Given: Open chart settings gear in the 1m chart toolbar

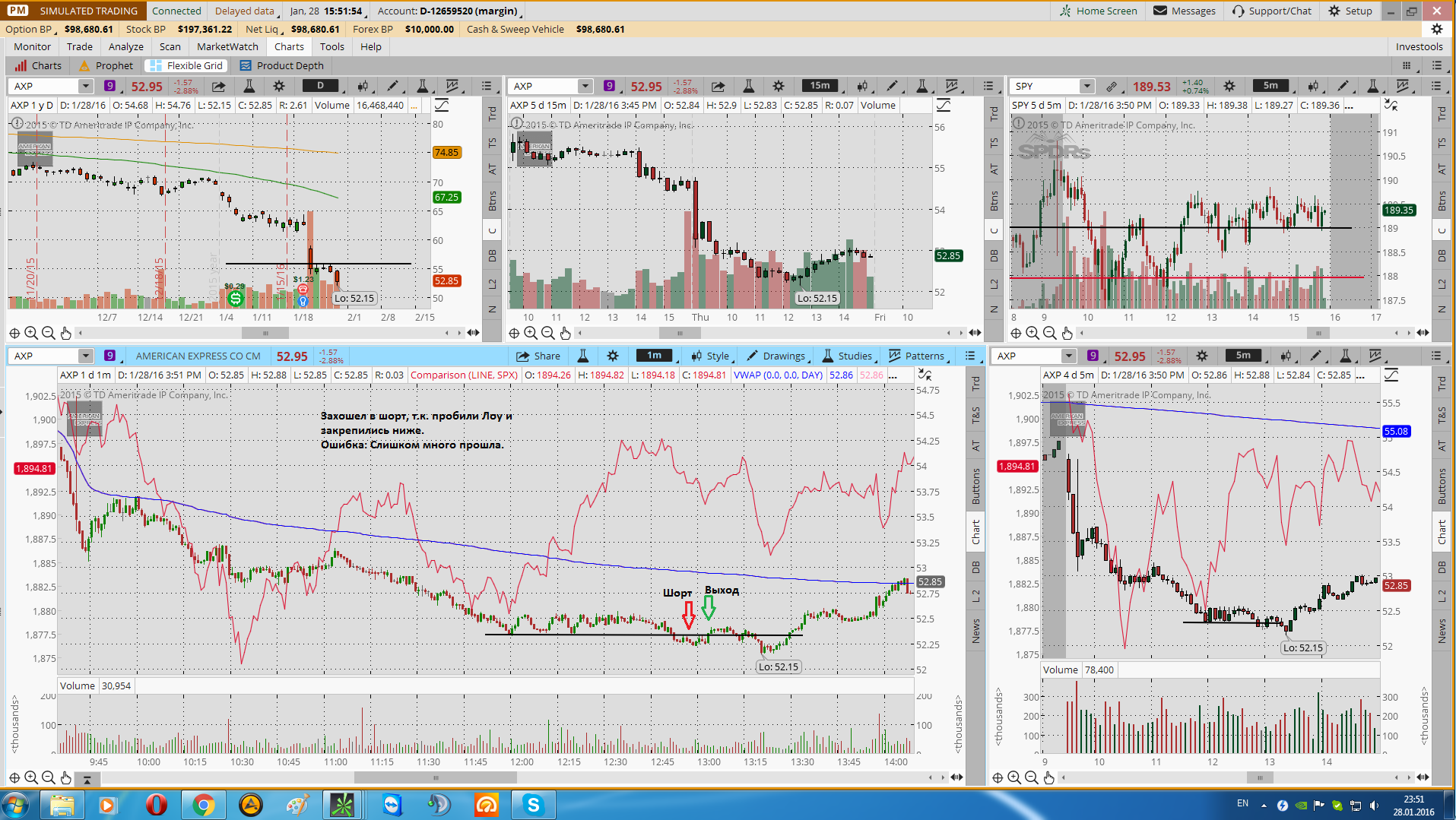Looking at the screenshot, I should pos(613,356).
